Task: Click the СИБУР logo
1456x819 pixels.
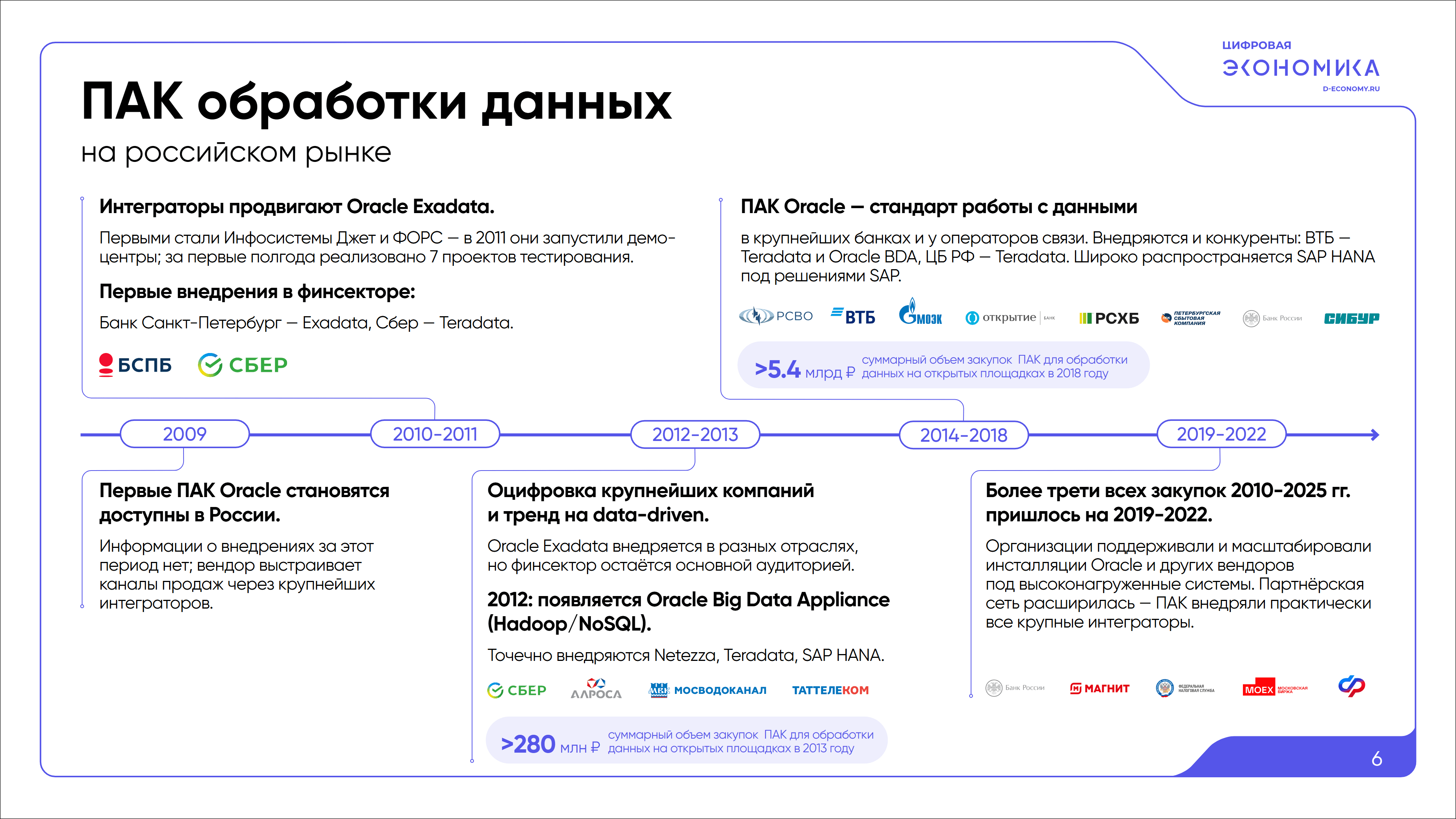Action: [x=1351, y=319]
